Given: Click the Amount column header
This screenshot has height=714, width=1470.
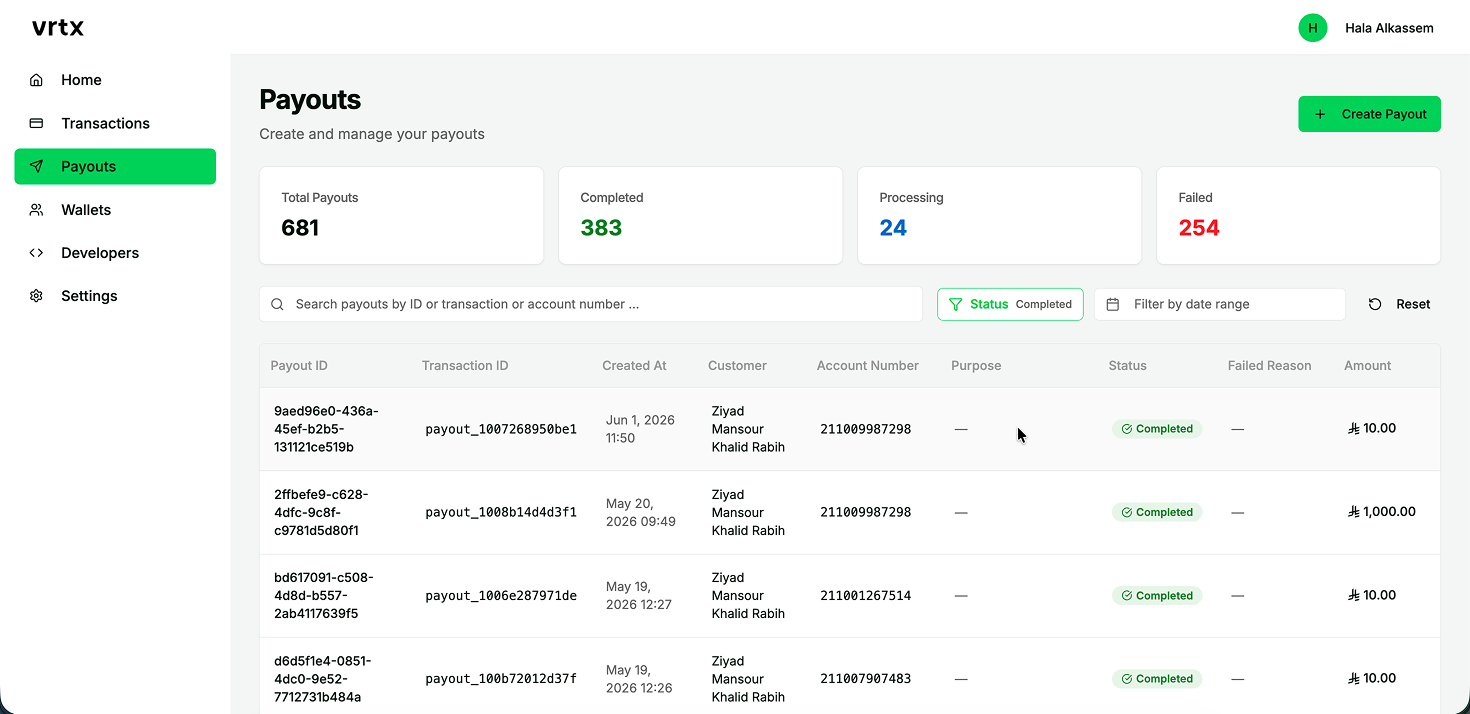Looking at the screenshot, I should pyautogui.click(x=1367, y=366).
